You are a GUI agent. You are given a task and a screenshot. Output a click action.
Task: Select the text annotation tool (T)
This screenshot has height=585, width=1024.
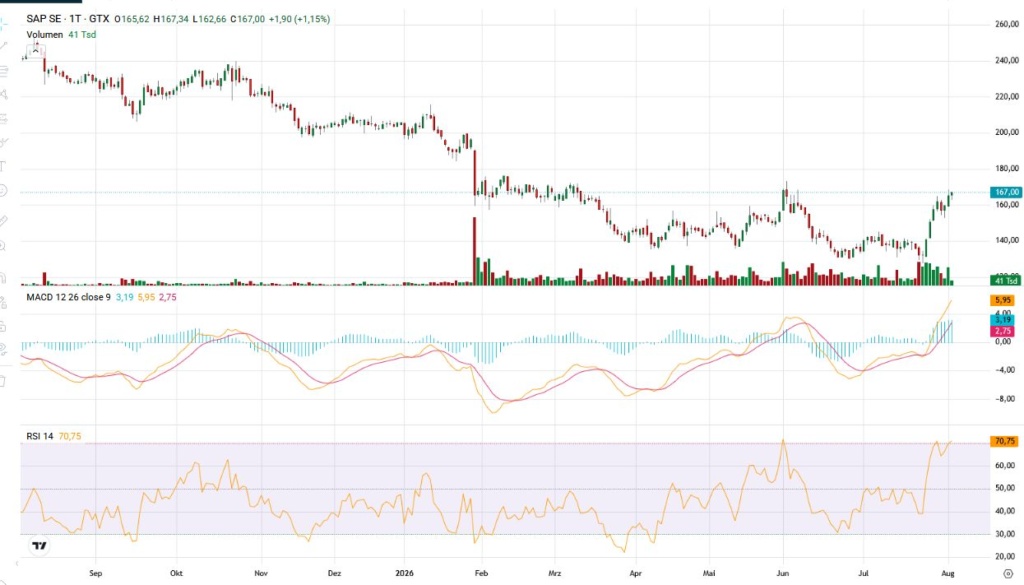coord(3,166)
